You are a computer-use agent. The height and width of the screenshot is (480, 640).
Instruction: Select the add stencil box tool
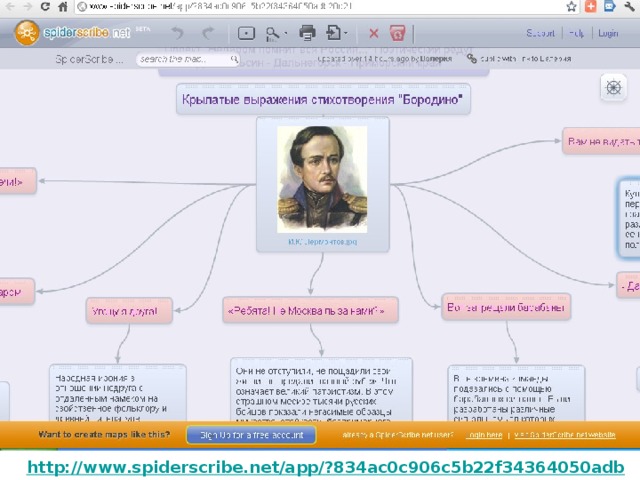click(x=246, y=33)
